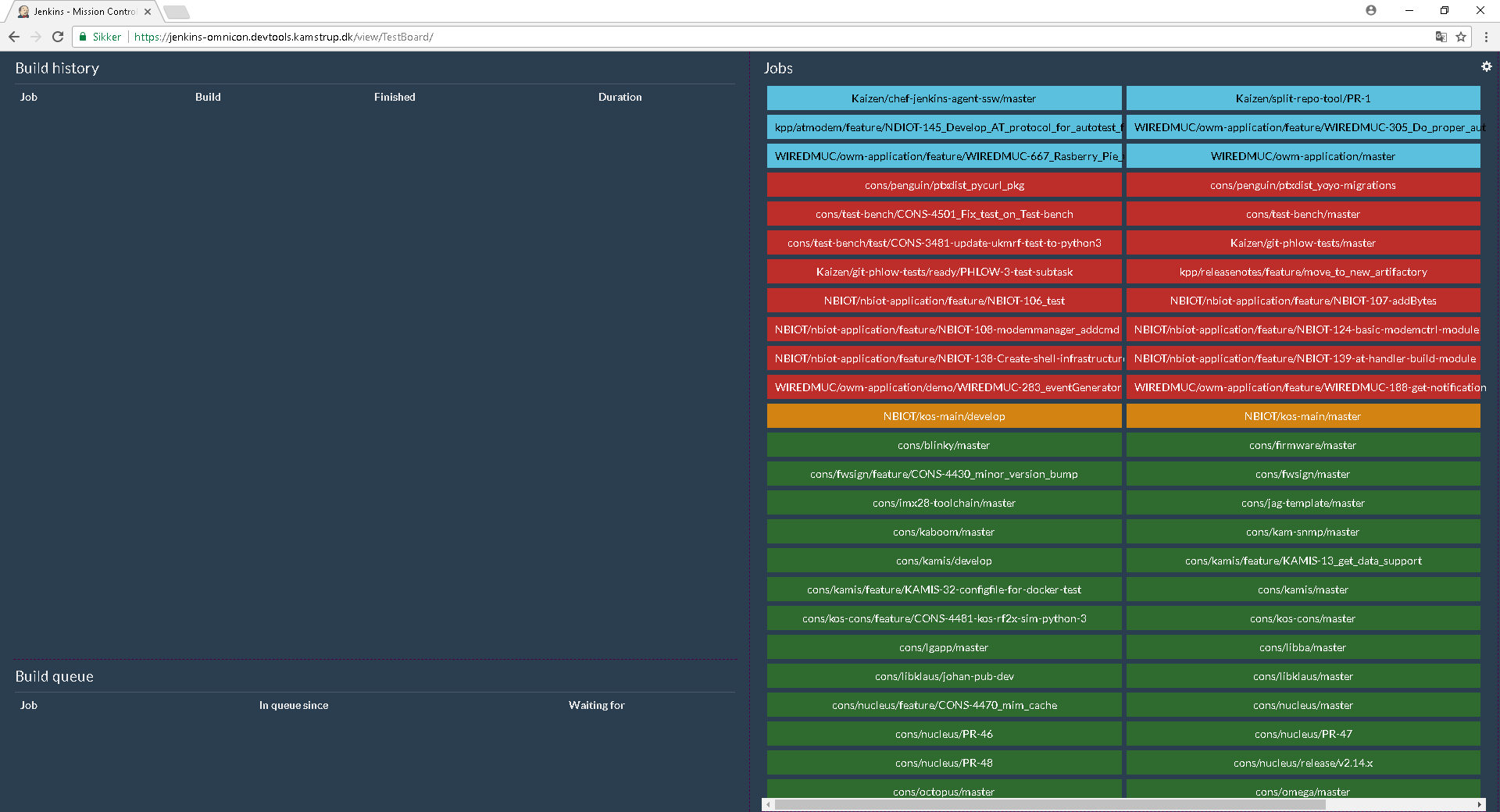Open Chrome three-dot menu

click(x=1486, y=37)
